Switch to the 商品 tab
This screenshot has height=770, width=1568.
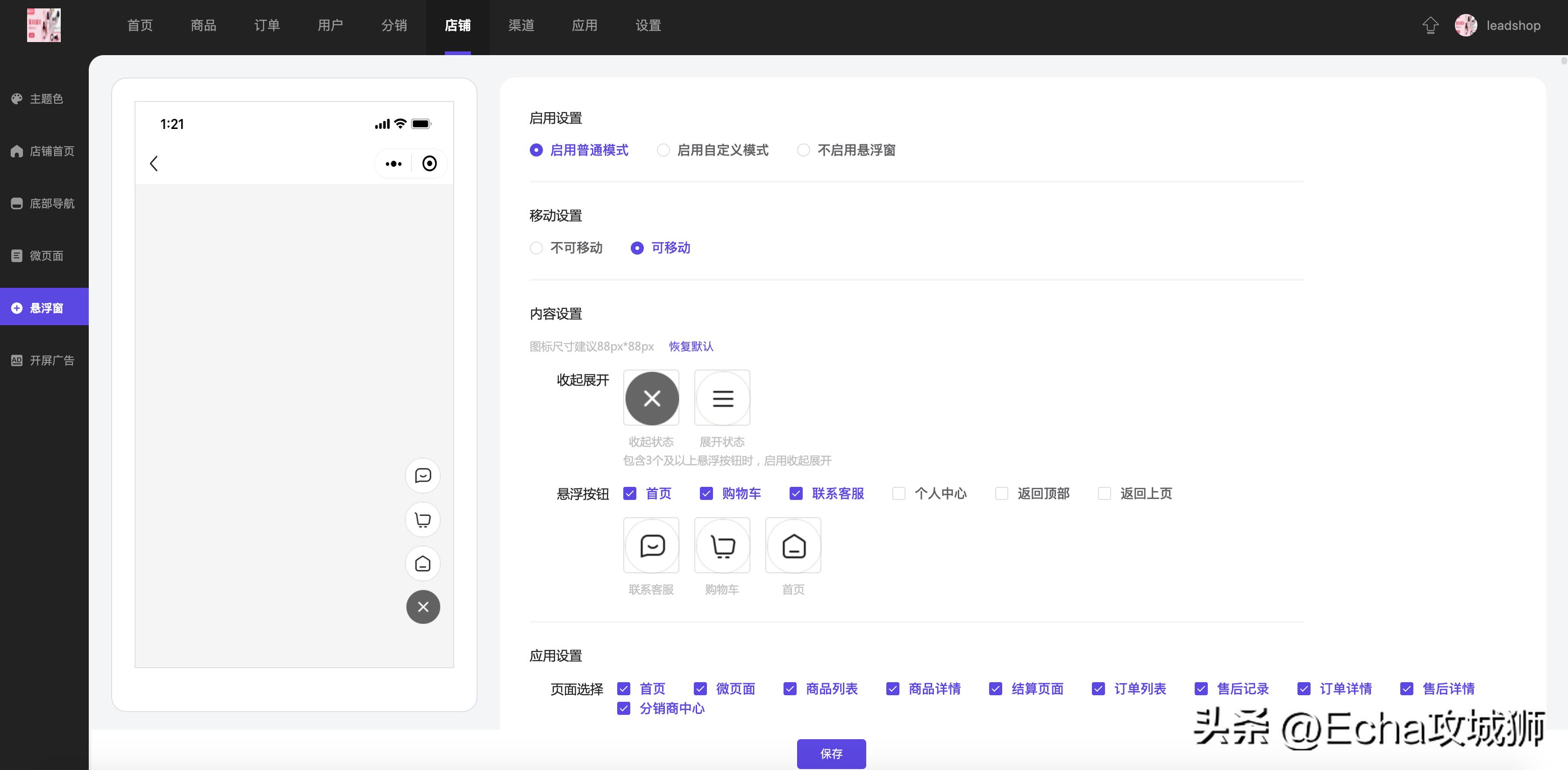202,25
